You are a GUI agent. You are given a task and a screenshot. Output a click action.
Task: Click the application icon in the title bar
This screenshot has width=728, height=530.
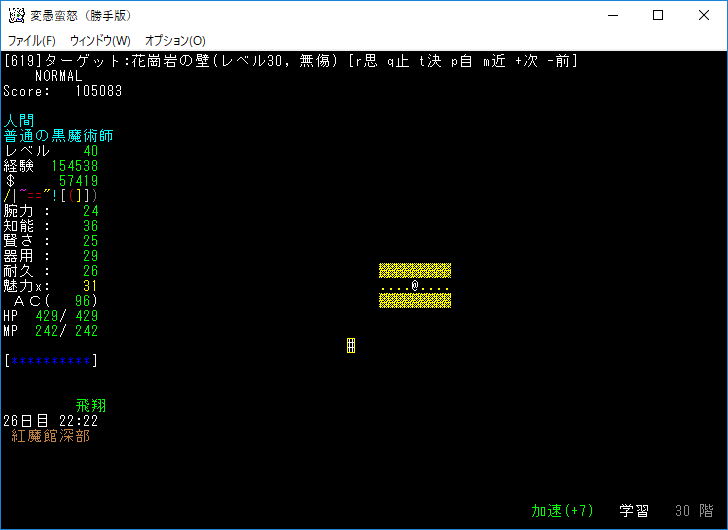coord(16,15)
